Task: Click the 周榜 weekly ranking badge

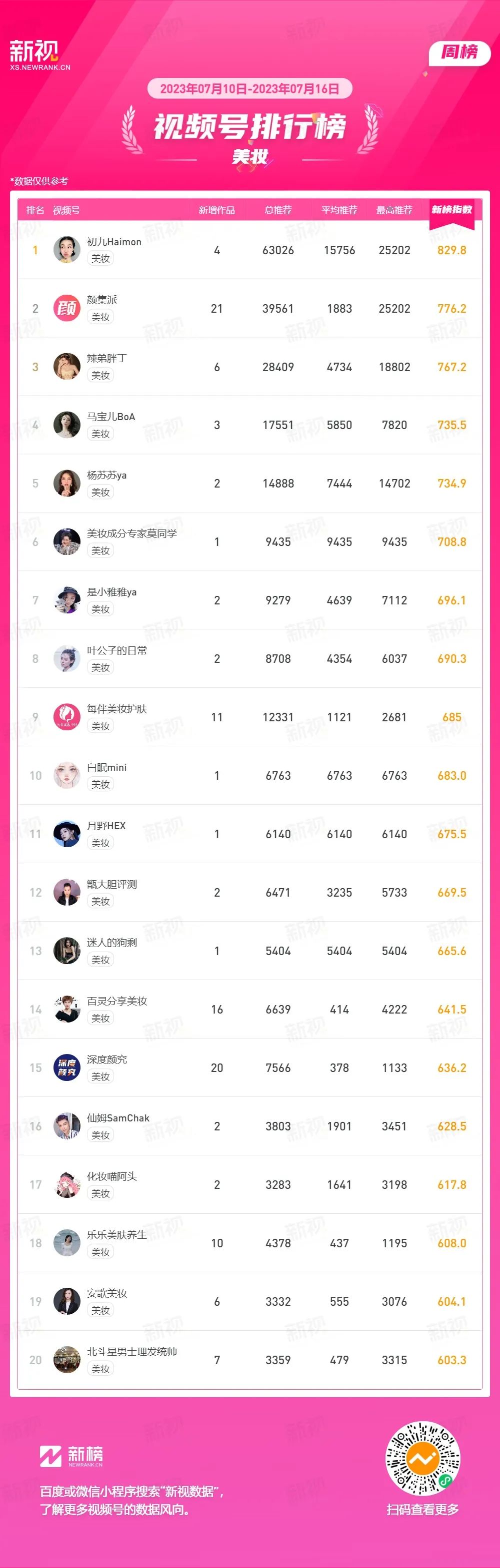Action: pos(460,52)
